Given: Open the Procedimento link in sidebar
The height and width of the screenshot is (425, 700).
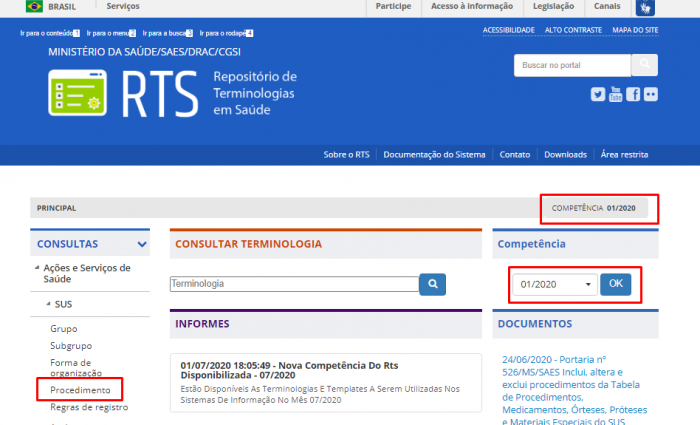Looking at the screenshot, I should tap(80, 388).
